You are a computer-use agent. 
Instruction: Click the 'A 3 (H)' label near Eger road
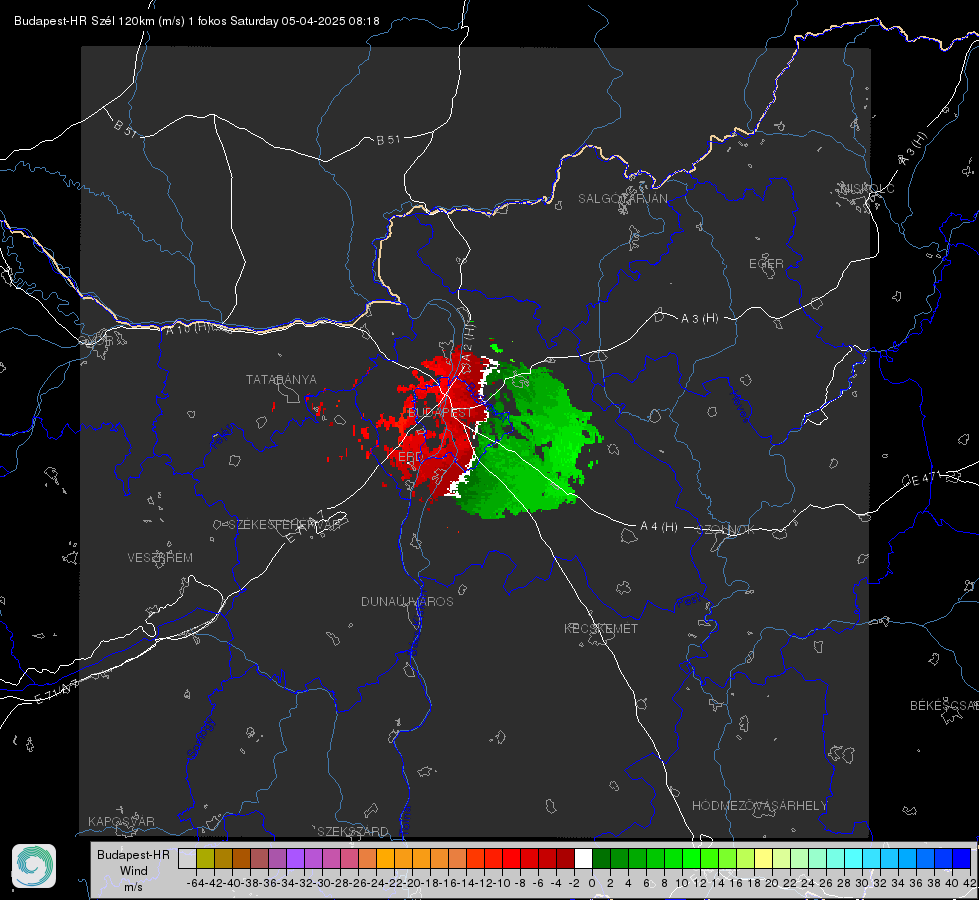tap(699, 318)
